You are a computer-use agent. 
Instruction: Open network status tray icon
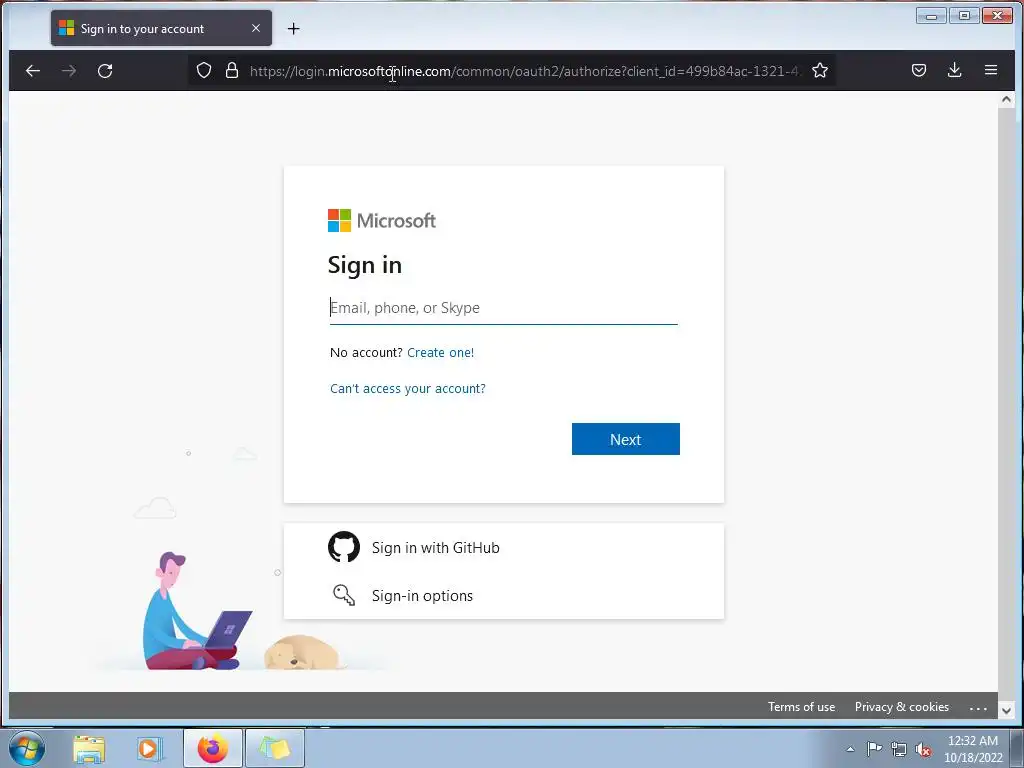(x=899, y=749)
